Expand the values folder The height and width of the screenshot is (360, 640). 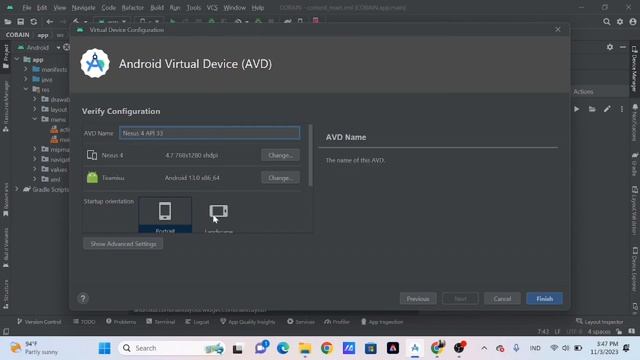(35, 169)
